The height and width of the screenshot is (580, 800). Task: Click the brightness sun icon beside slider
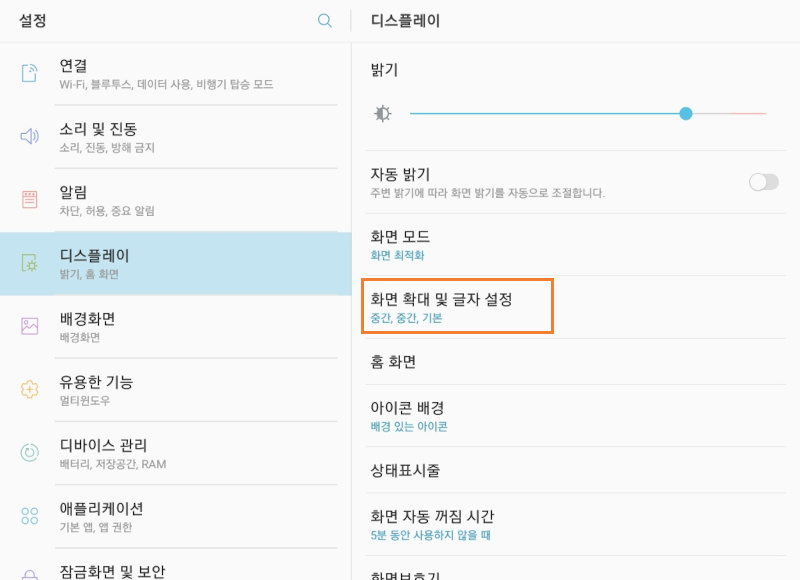[384, 113]
